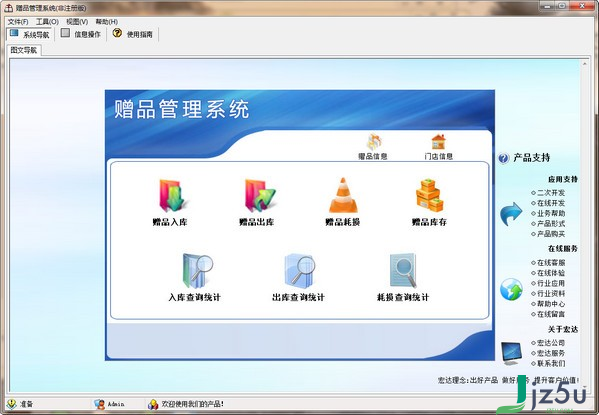Viewport: 599px width, 415px height.
Task: Click the 关于宏达 section heading
Action: [x=563, y=329]
